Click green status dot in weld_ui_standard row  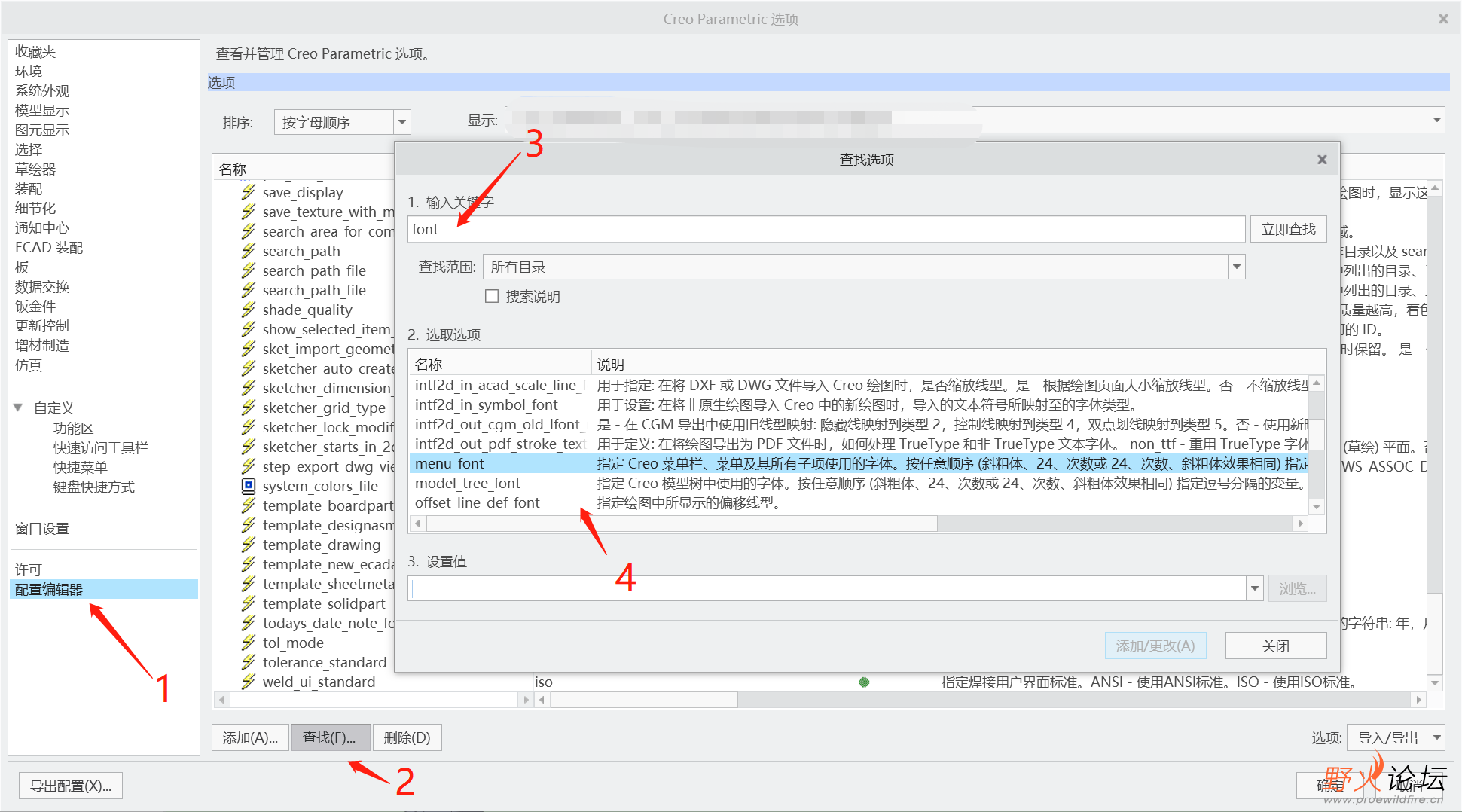[864, 682]
